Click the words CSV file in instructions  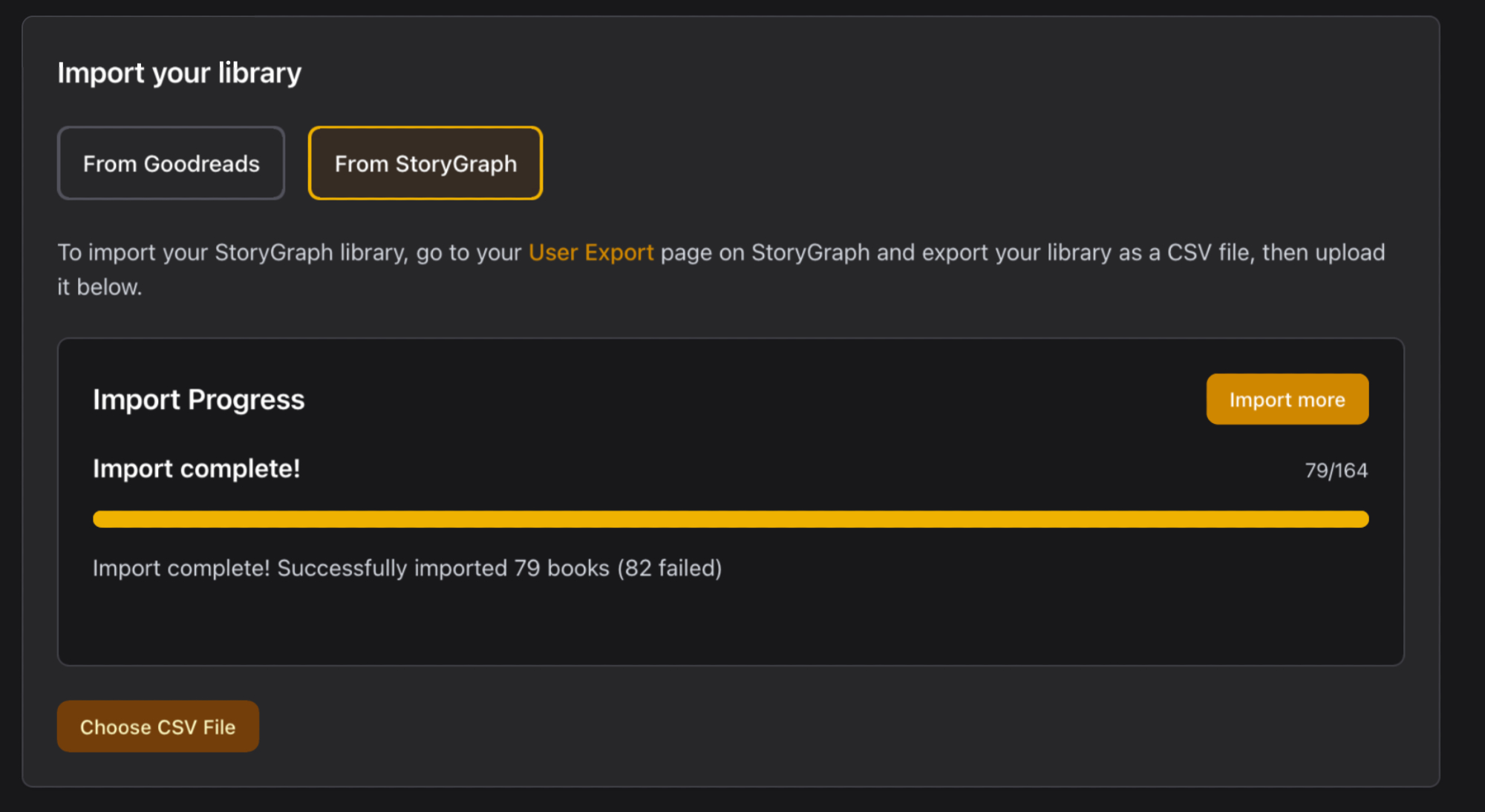[x=1210, y=252]
